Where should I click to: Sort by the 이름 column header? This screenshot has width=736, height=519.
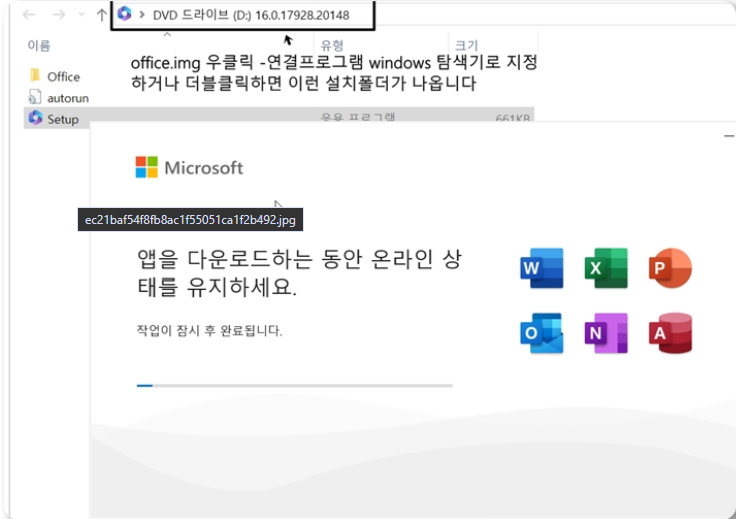[x=39, y=46]
